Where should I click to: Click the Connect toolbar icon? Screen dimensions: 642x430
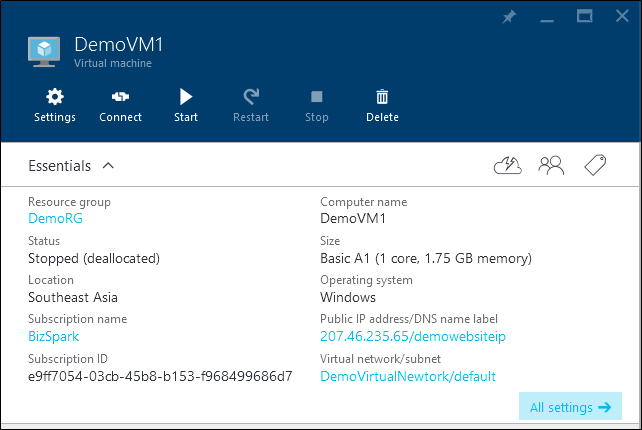pos(120,97)
